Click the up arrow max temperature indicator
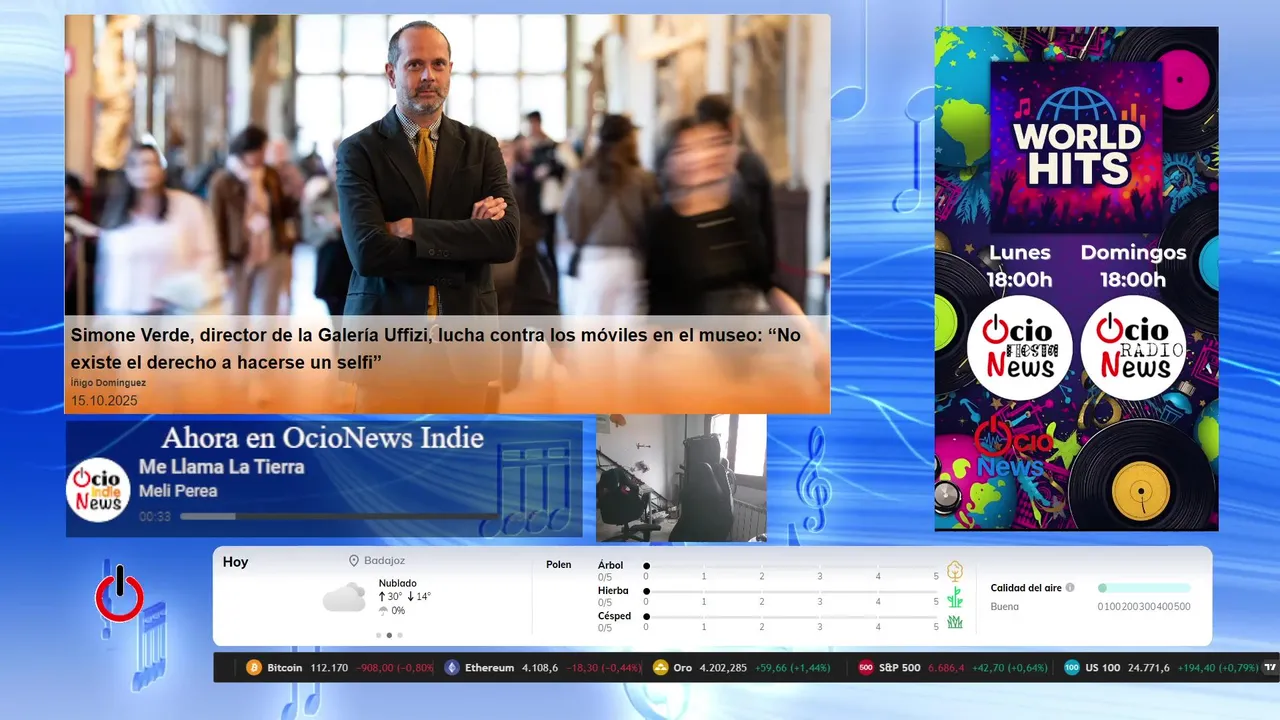The height and width of the screenshot is (720, 1280). [382, 596]
